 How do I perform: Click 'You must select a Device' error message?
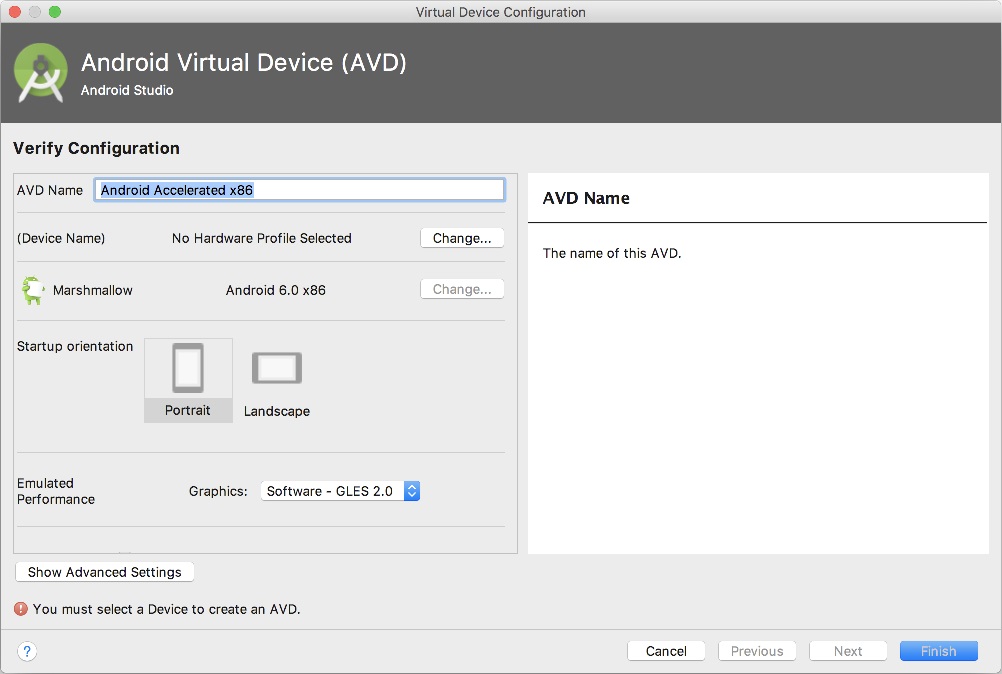click(x=166, y=609)
